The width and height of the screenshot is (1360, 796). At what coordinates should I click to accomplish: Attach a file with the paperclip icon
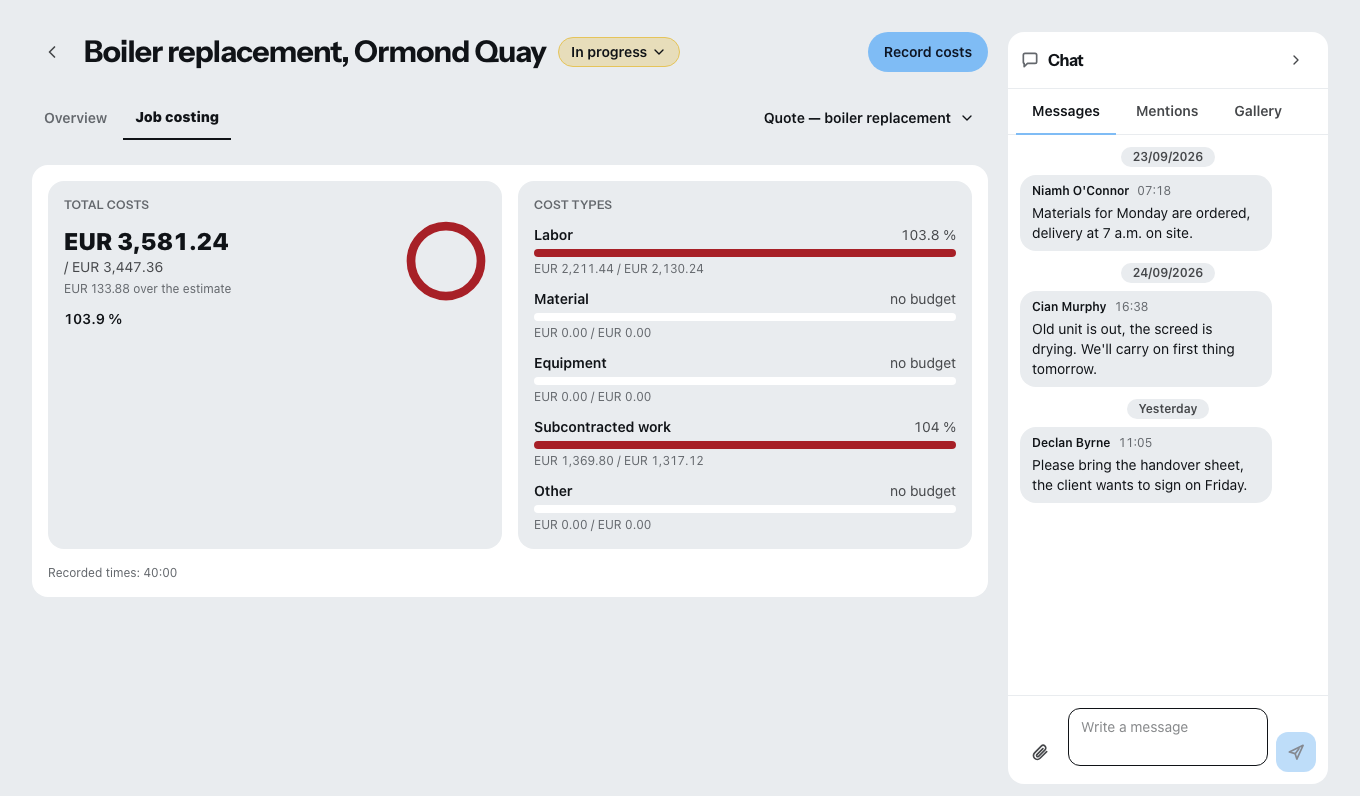[1040, 752]
